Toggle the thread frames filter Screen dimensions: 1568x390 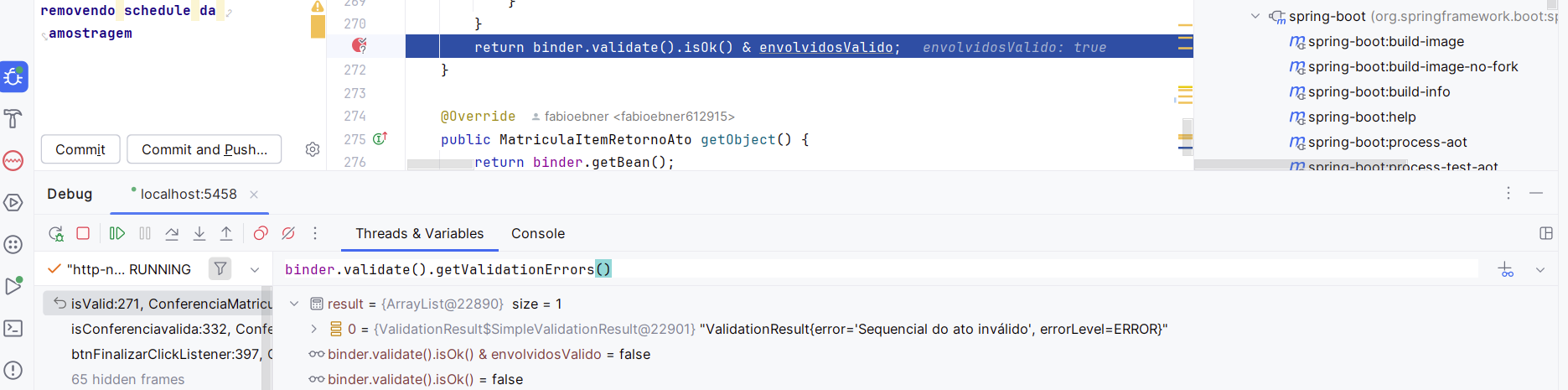pyautogui.click(x=220, y=268)
